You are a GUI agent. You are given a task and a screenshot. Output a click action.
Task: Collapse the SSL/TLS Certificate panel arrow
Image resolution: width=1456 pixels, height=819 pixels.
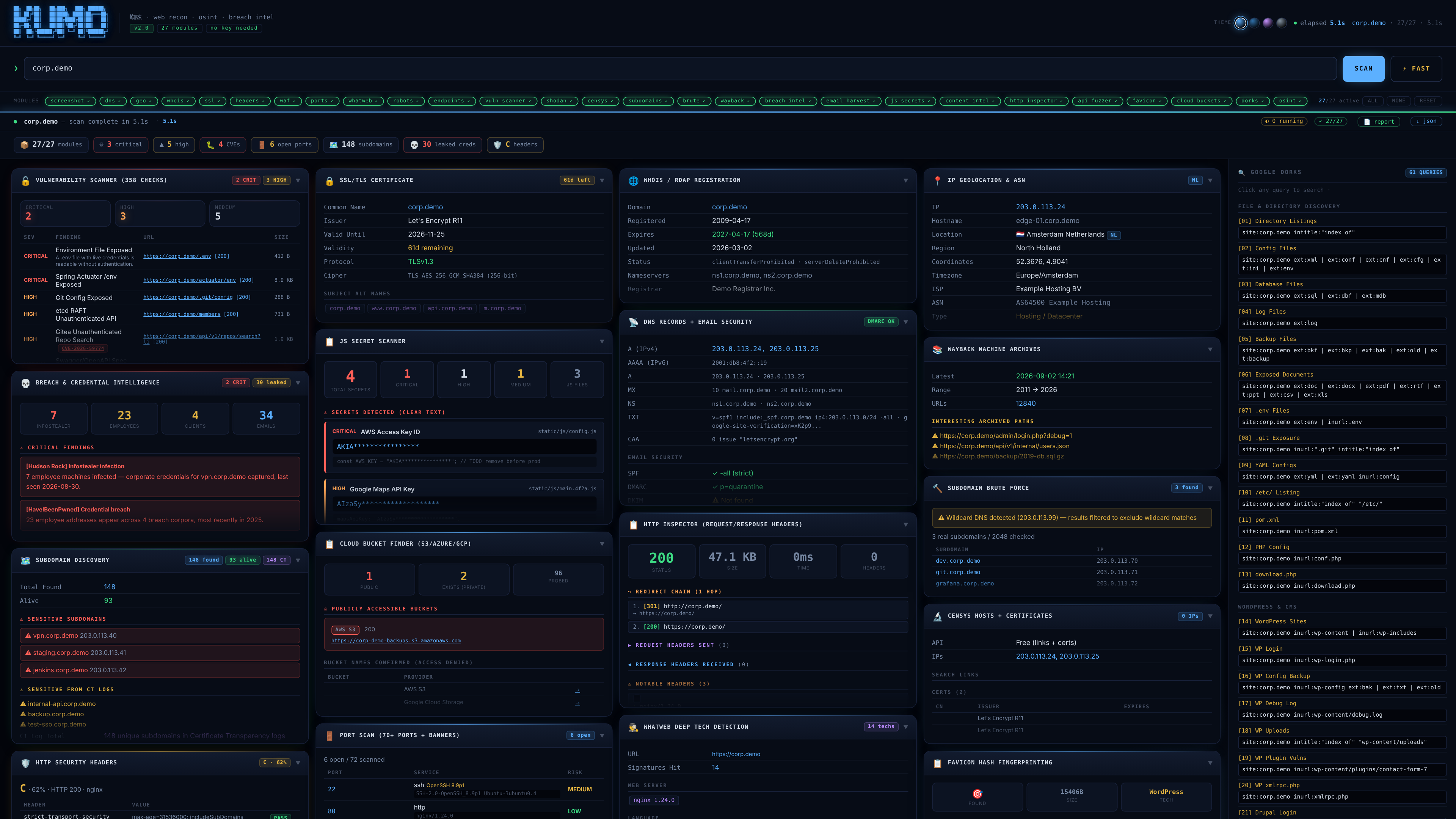click(602, 181)
